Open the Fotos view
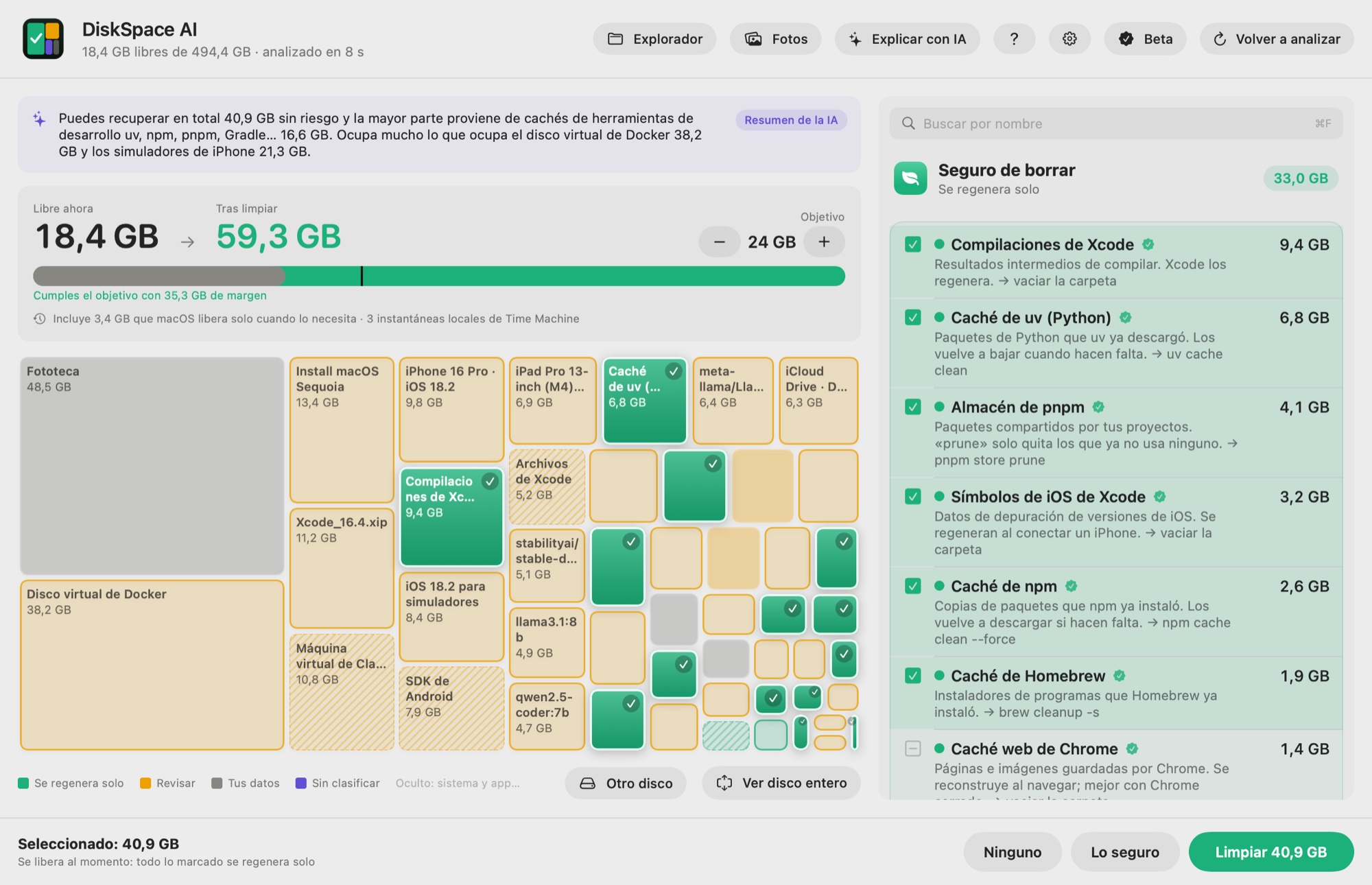 click(x=776, y=39)
